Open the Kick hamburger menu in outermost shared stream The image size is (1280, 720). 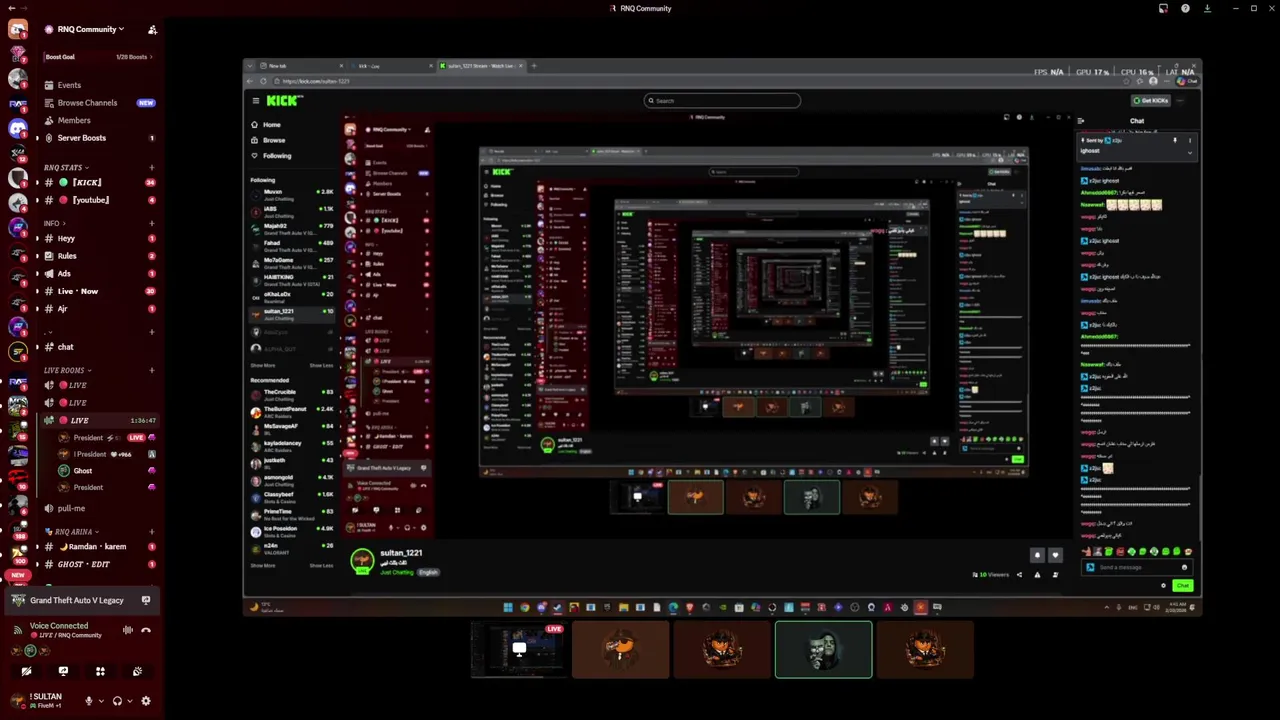pyautogui.click(x=255, y=100)
